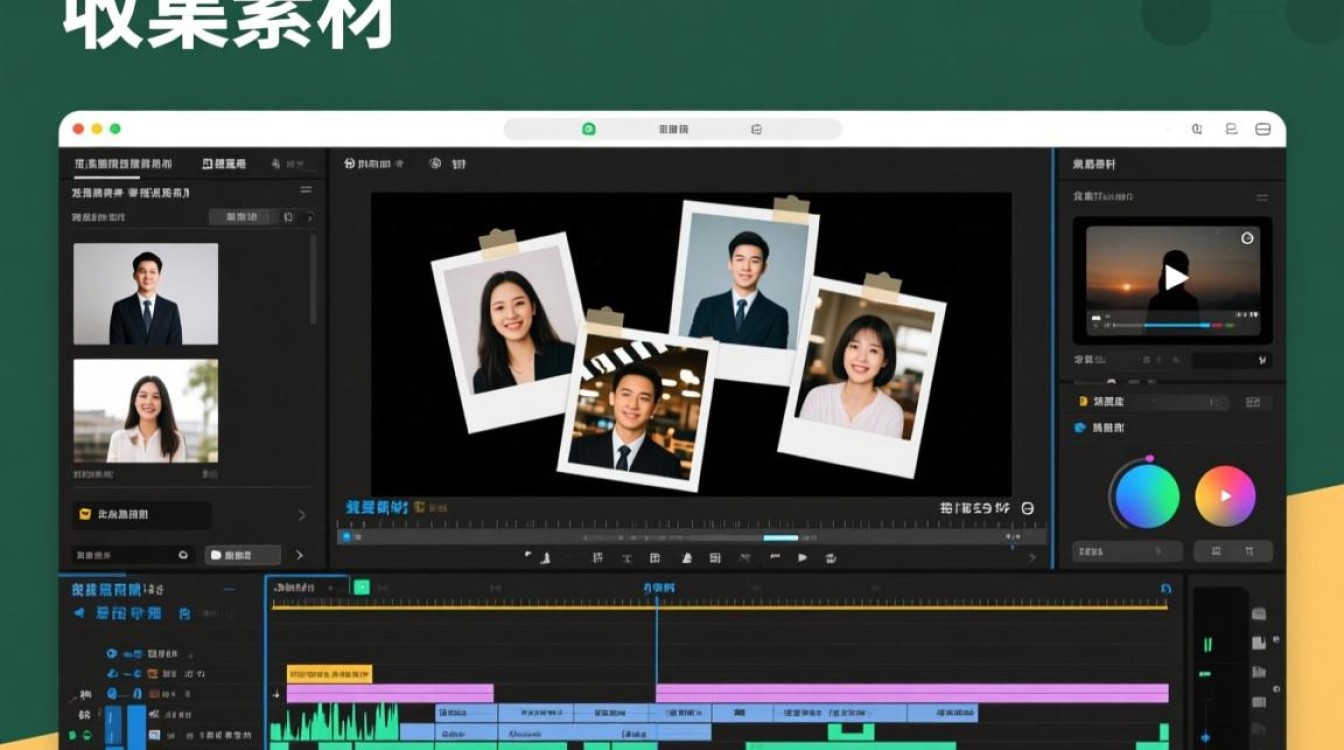Select the grid overlay icon beneath the preview
This screenshot has width=1344, height=750.
click(x=716, y=557)
